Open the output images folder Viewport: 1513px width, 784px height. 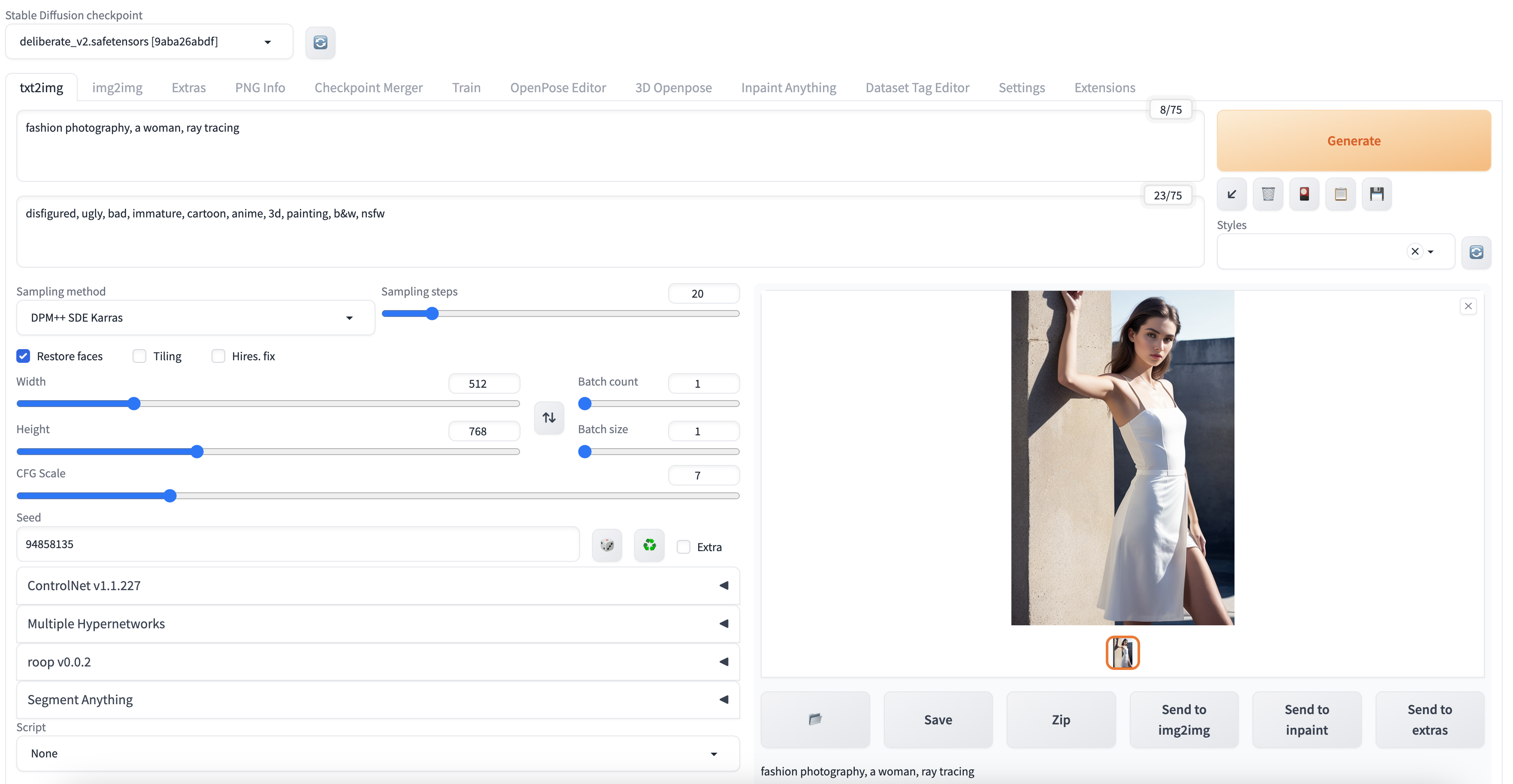pos(815,719)
